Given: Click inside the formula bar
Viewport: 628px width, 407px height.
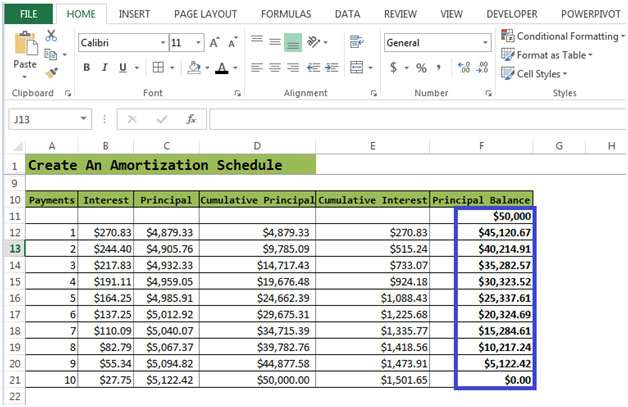Looking at the screenshot, I should (417, 119).
